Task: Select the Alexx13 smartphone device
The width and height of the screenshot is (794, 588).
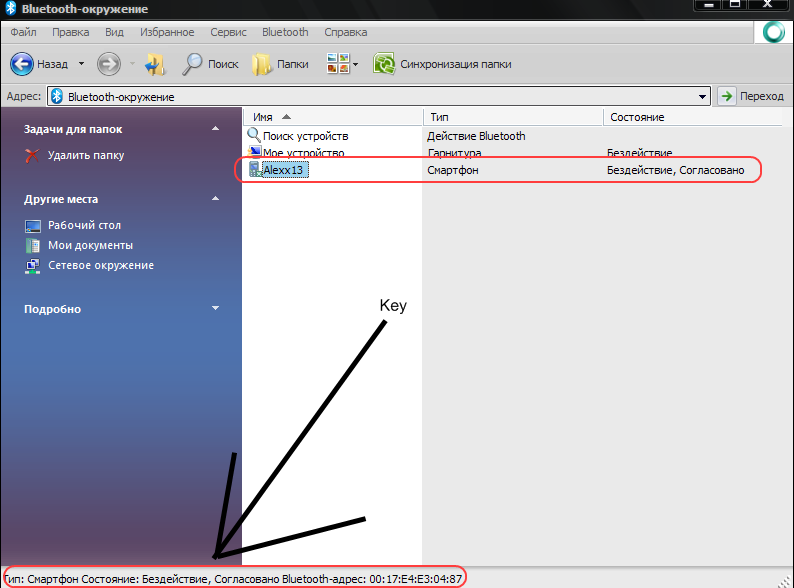Action: click(x=282, y=171)
